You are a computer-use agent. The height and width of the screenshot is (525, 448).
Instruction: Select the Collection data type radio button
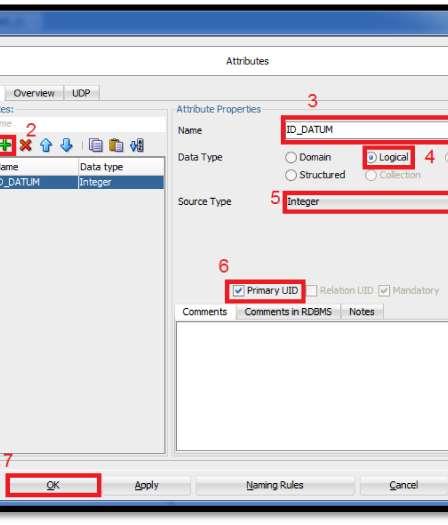[x=371, y=175]
